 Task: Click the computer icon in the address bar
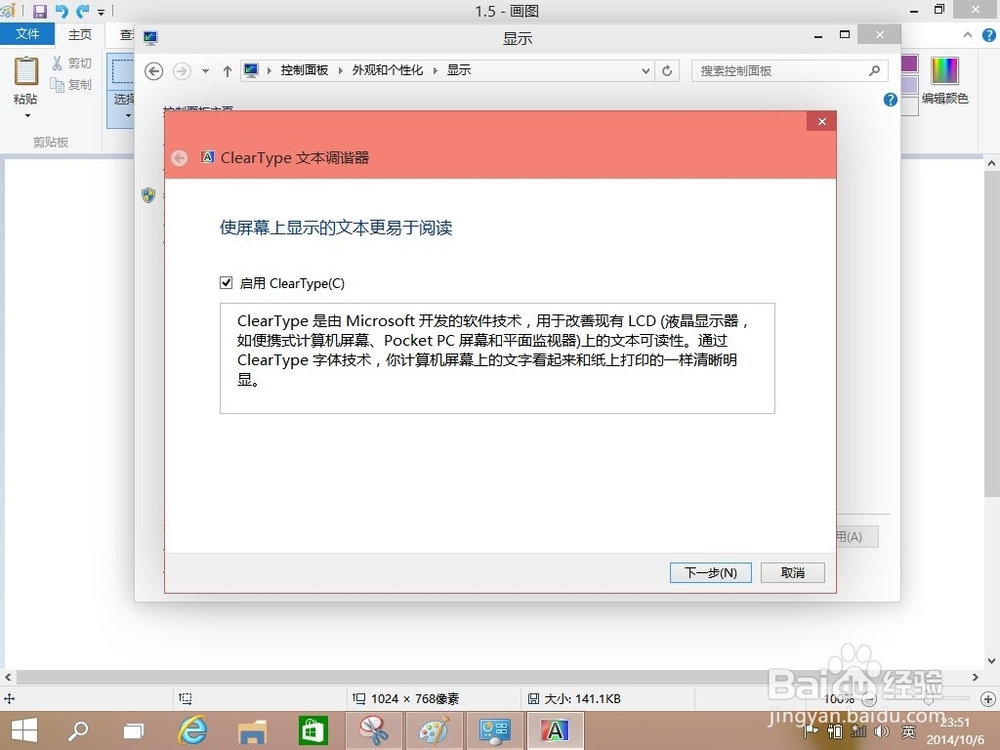[x=251, y=70]
